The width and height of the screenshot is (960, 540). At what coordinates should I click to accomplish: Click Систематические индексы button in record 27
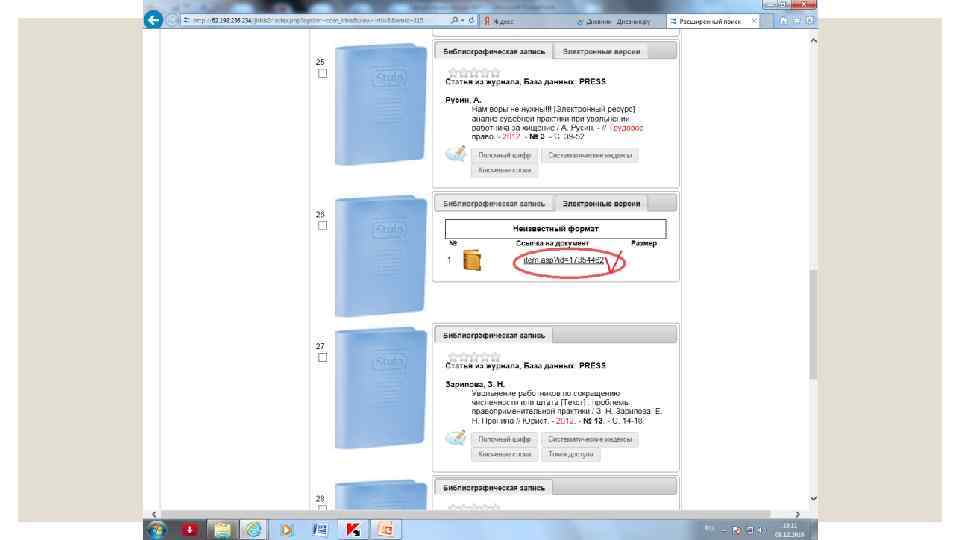(590, 439)
